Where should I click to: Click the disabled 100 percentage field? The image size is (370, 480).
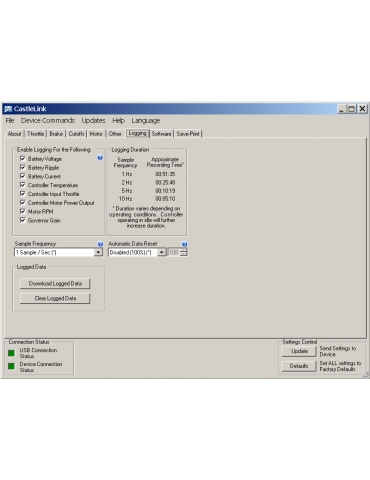point(174,253)
